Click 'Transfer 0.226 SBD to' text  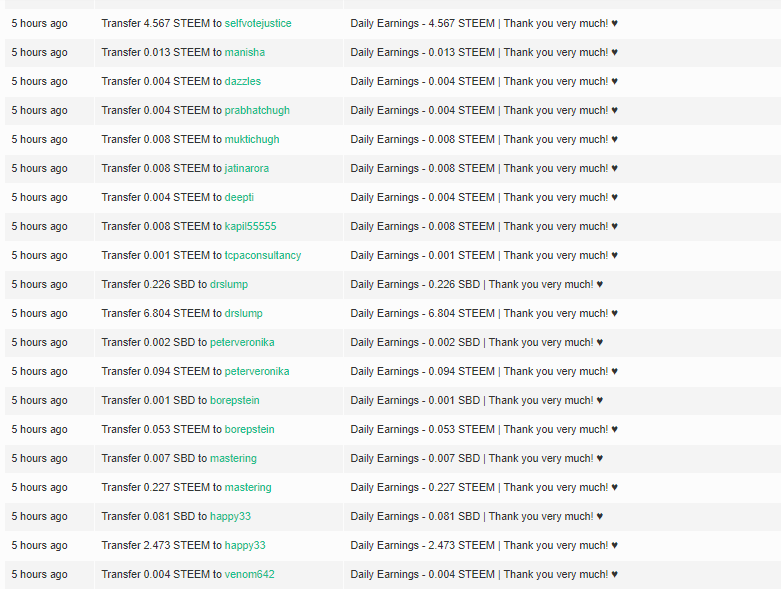tap(154, 284)
